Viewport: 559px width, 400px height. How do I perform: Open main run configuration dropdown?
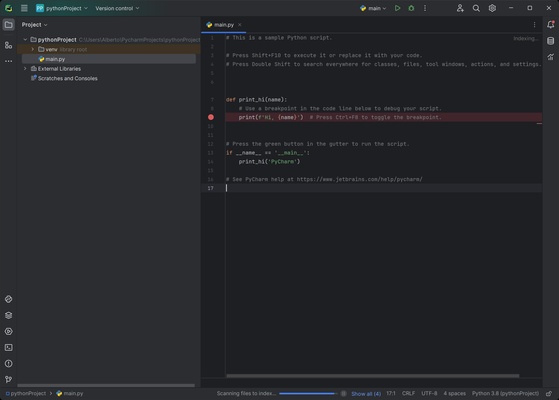[373, 8]
